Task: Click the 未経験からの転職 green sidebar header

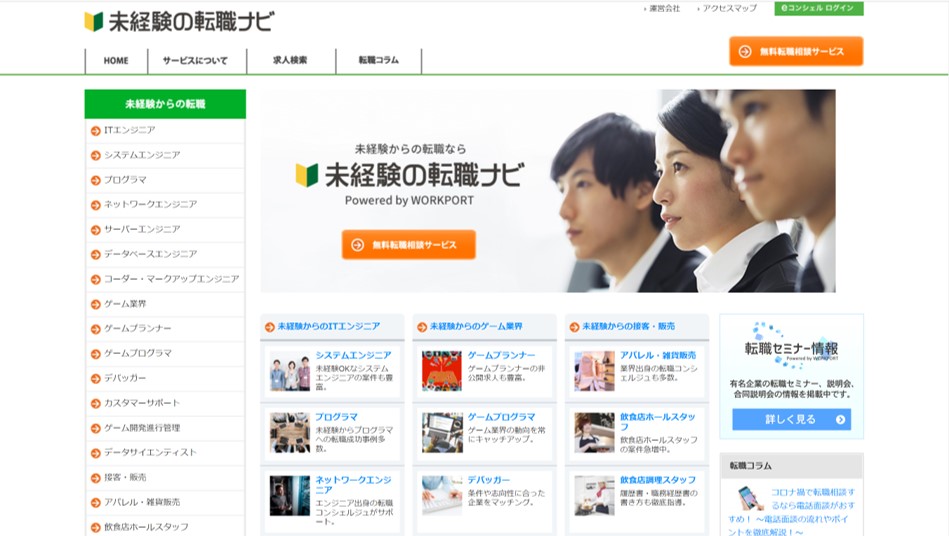Action: pyautogui.click(x=165, y=104)
